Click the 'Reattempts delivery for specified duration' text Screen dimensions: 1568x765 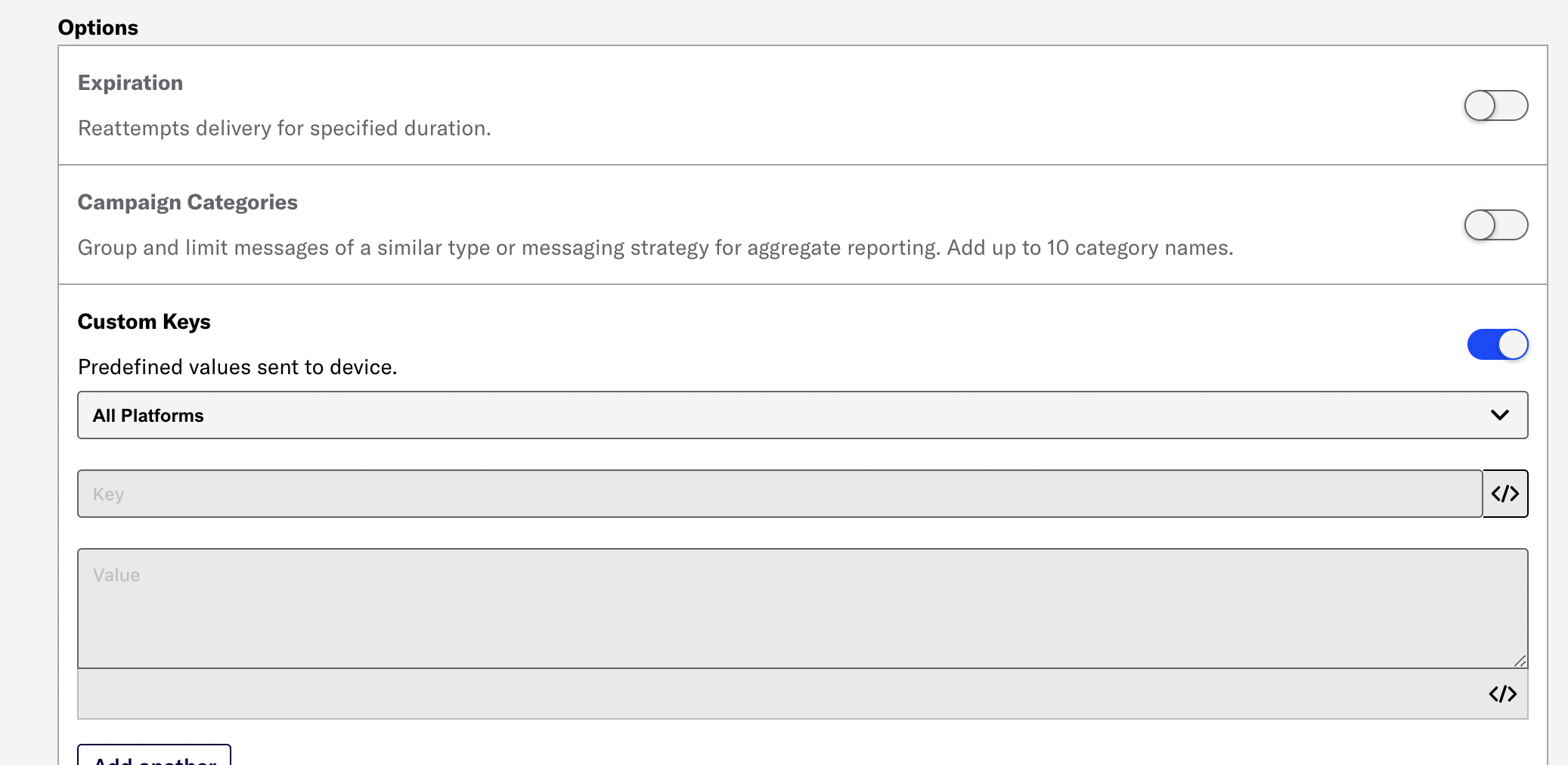284,128
